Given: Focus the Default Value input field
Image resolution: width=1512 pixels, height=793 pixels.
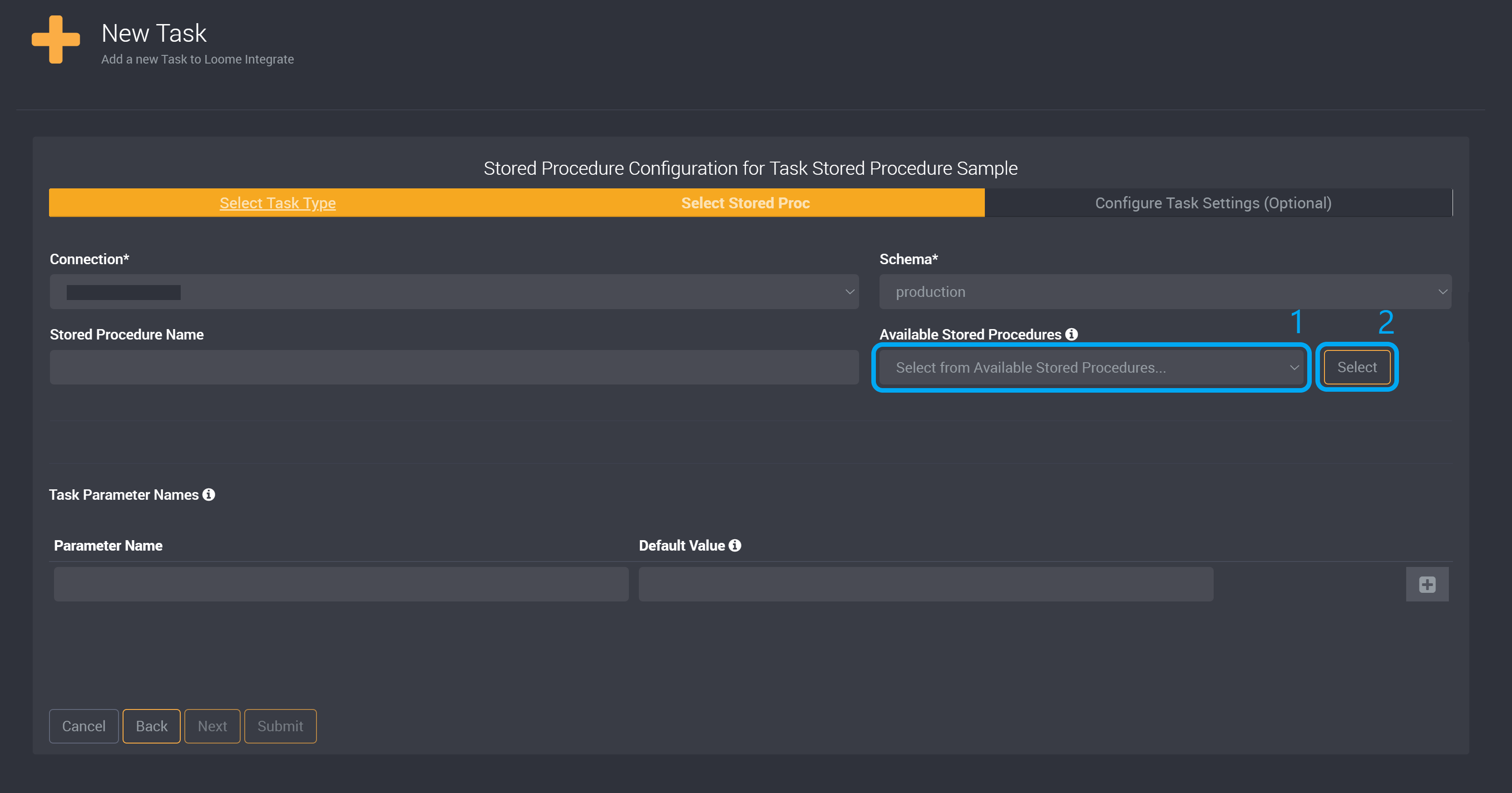Looking at the screenshot, I should [926, 584].
